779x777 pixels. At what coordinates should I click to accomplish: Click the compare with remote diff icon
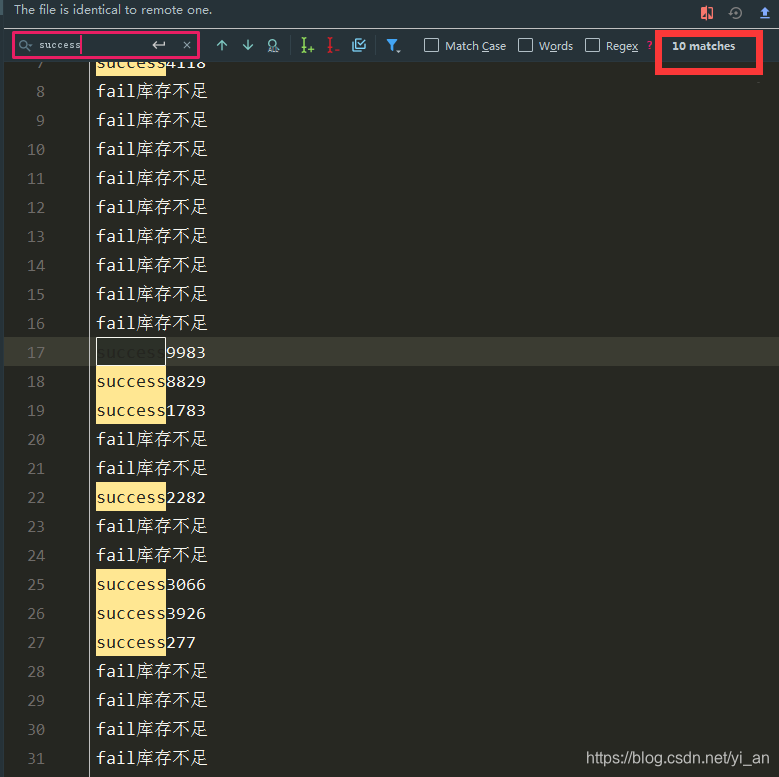pos(707,12)
